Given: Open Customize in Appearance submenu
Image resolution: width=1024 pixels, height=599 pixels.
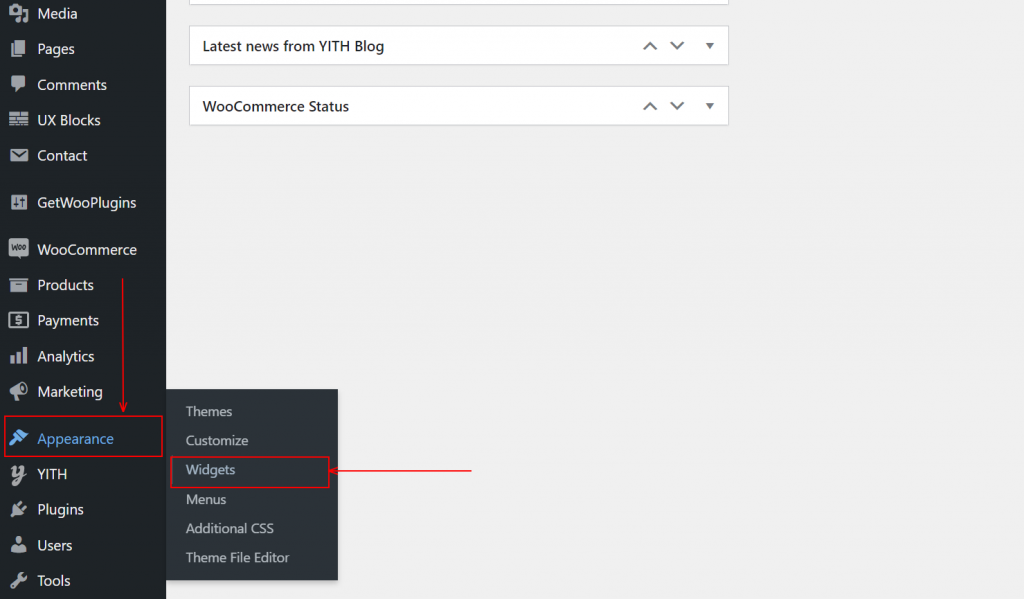Looking at the screenshot, I should (x=217, y=440).
